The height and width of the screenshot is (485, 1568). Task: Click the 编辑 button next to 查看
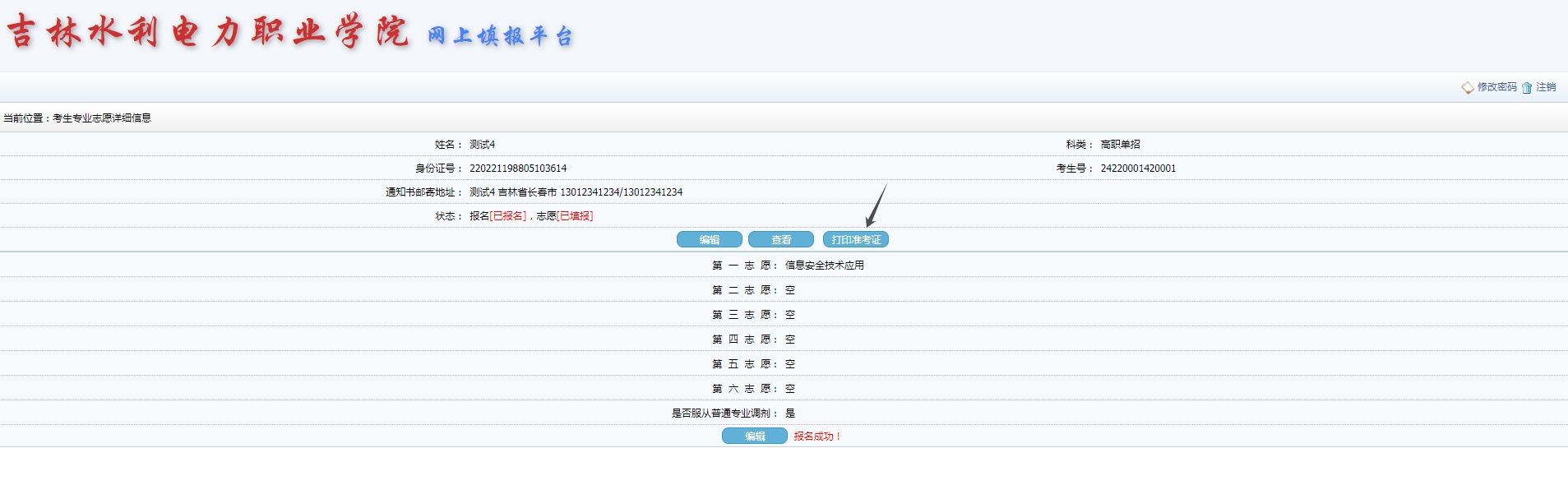709,239
